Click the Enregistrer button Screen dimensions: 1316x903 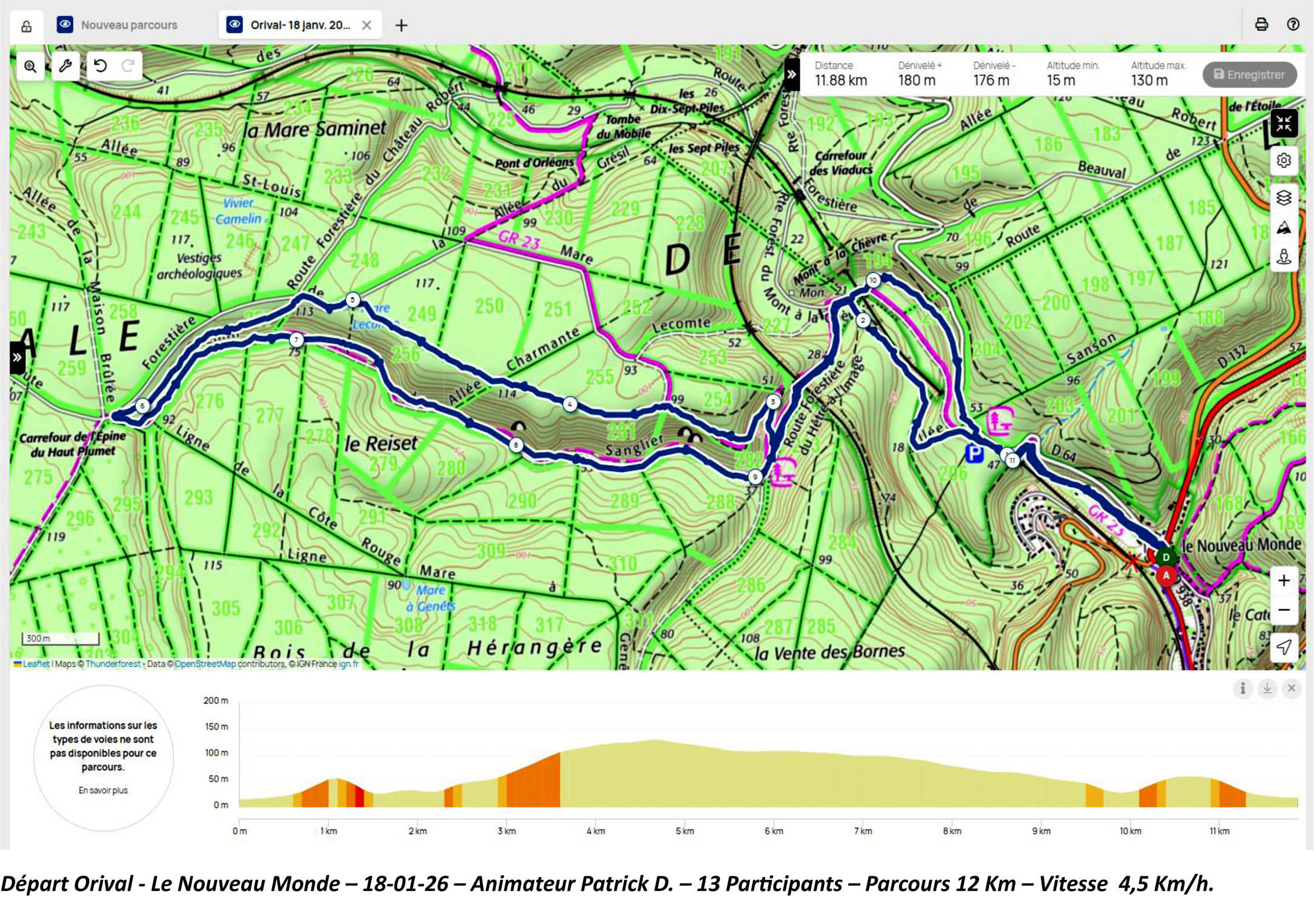click(1249, 75)
